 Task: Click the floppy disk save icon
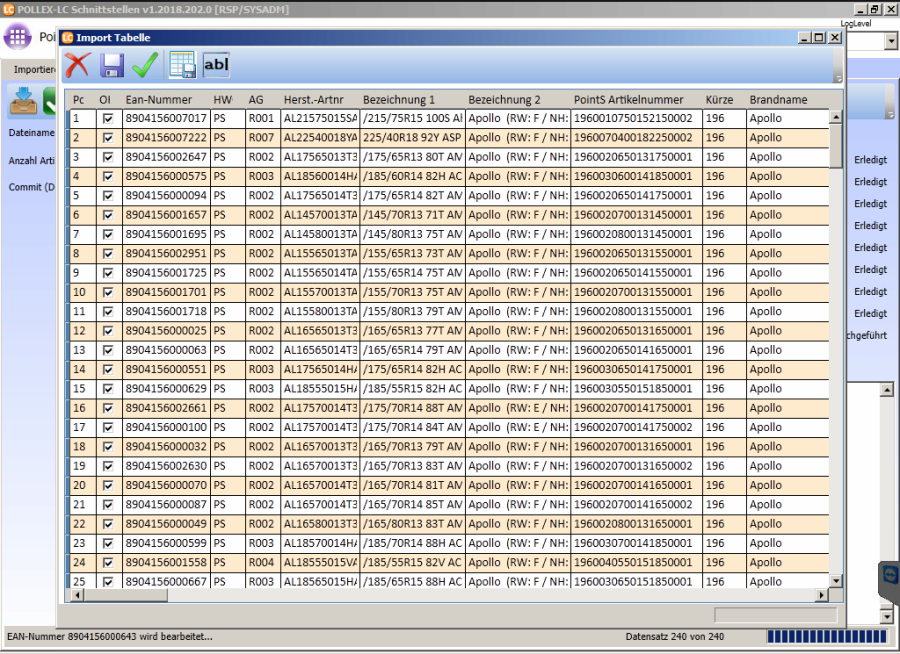[x=111, y=65]
